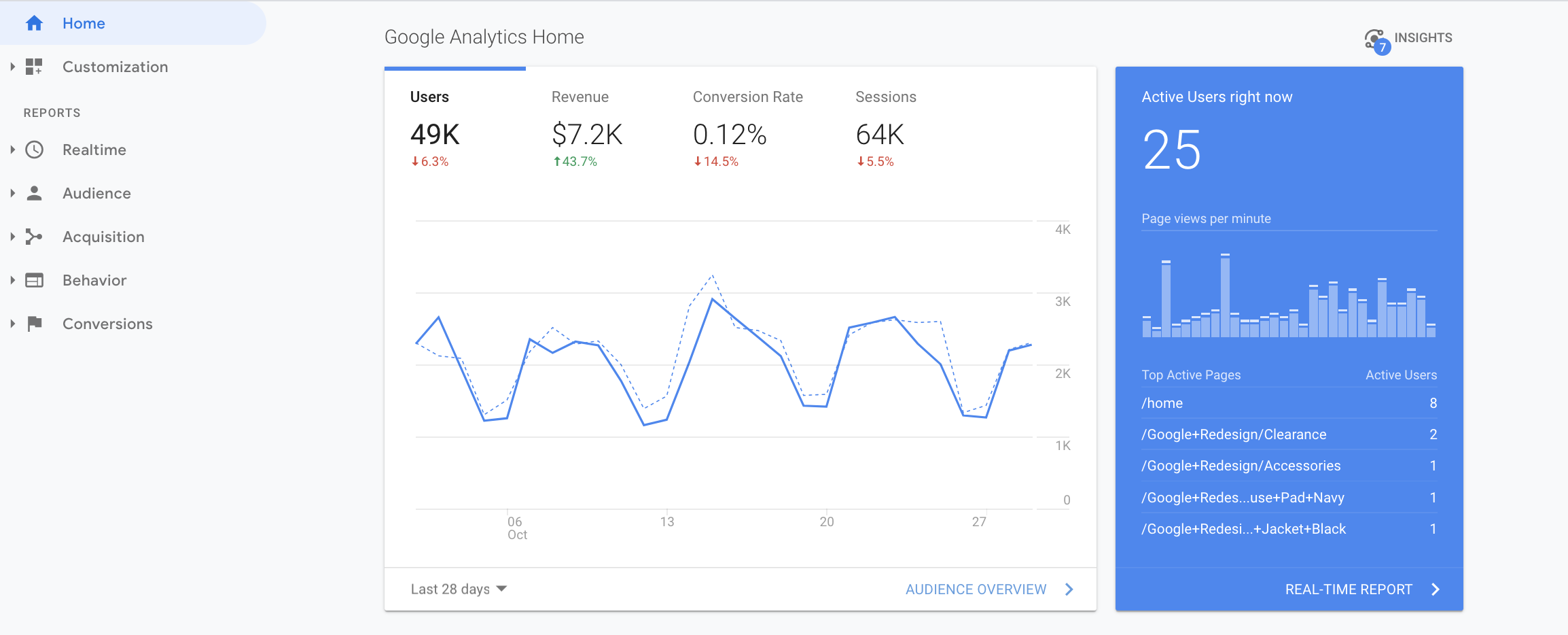Click the Top Active Pages column header

pos(1191,375)
